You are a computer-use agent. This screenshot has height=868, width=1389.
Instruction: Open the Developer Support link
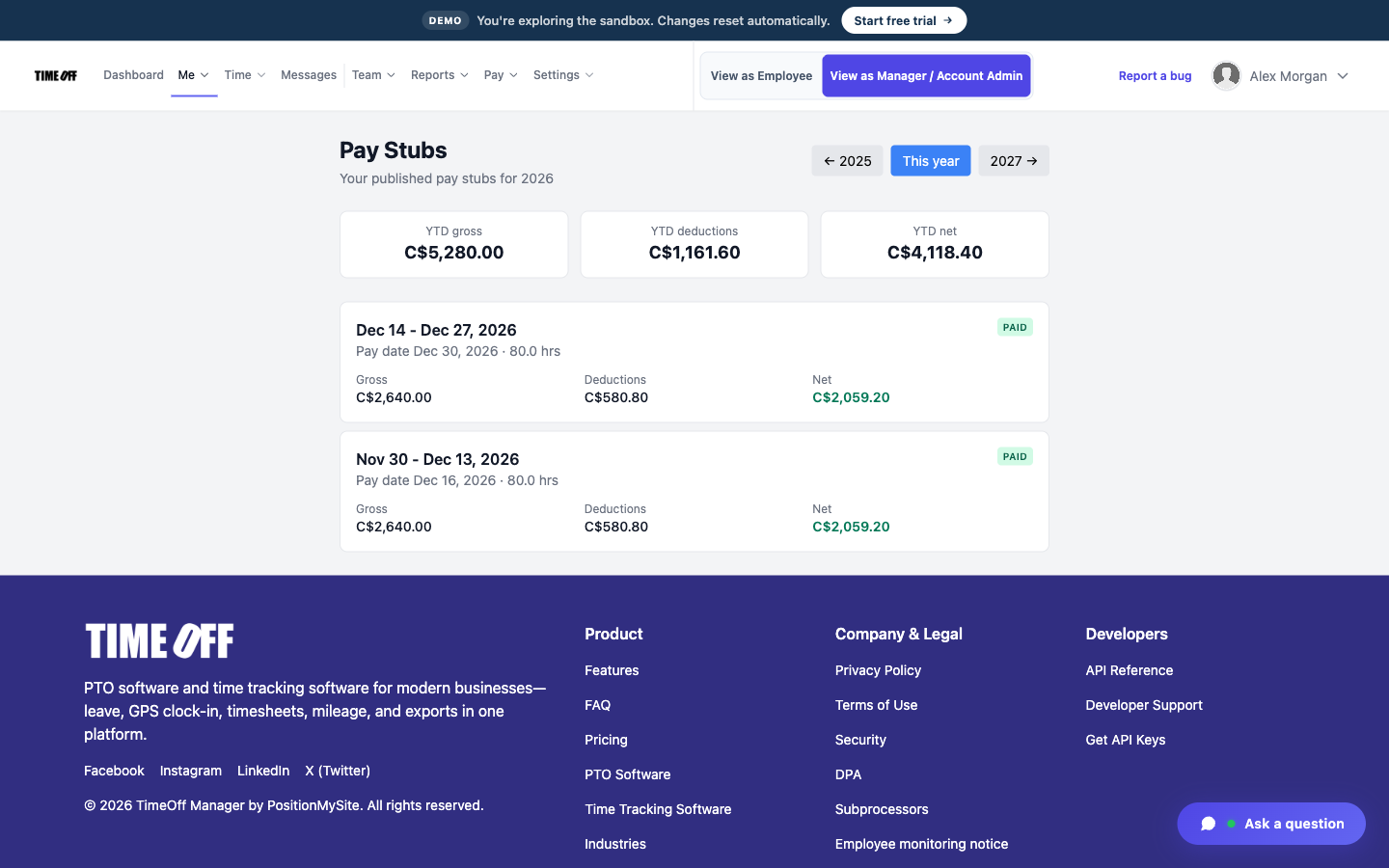1144,705
